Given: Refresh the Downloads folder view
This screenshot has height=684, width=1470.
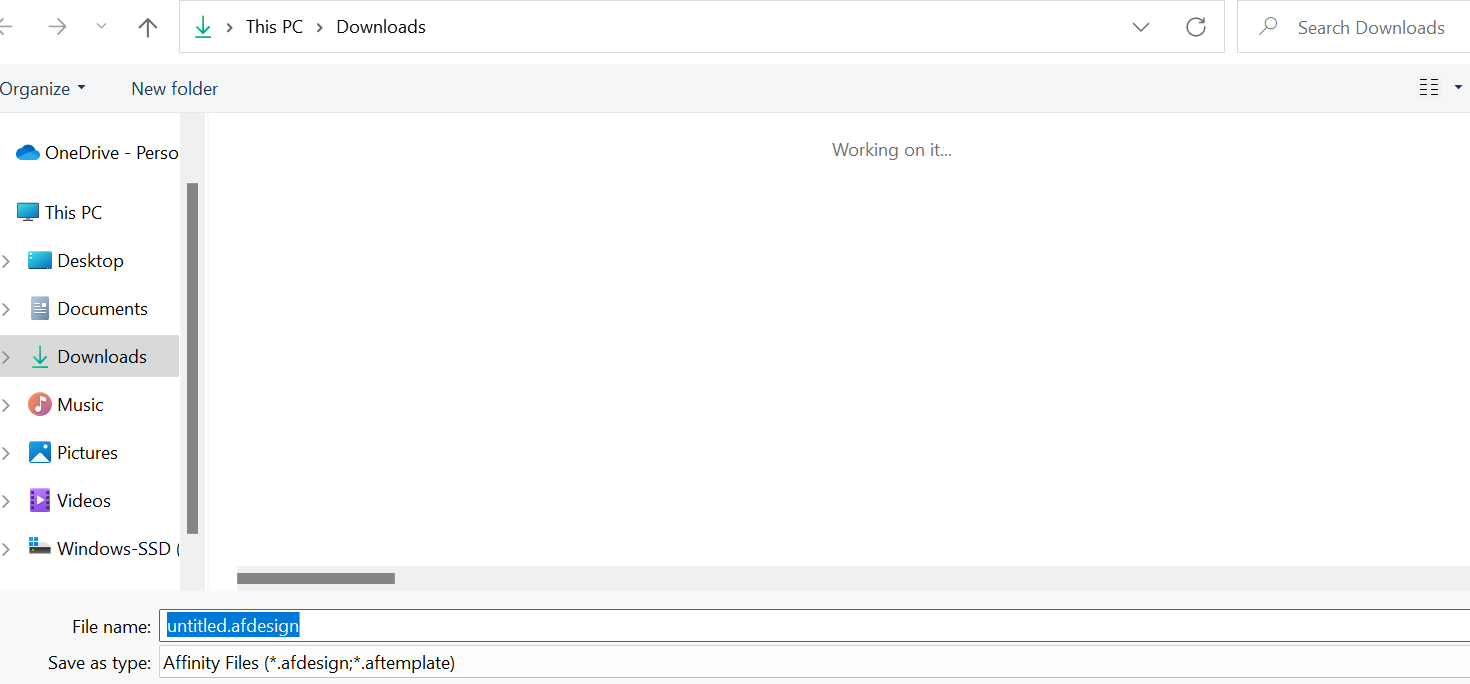Looking at the screenshot, I should [x=1196, y=27].
